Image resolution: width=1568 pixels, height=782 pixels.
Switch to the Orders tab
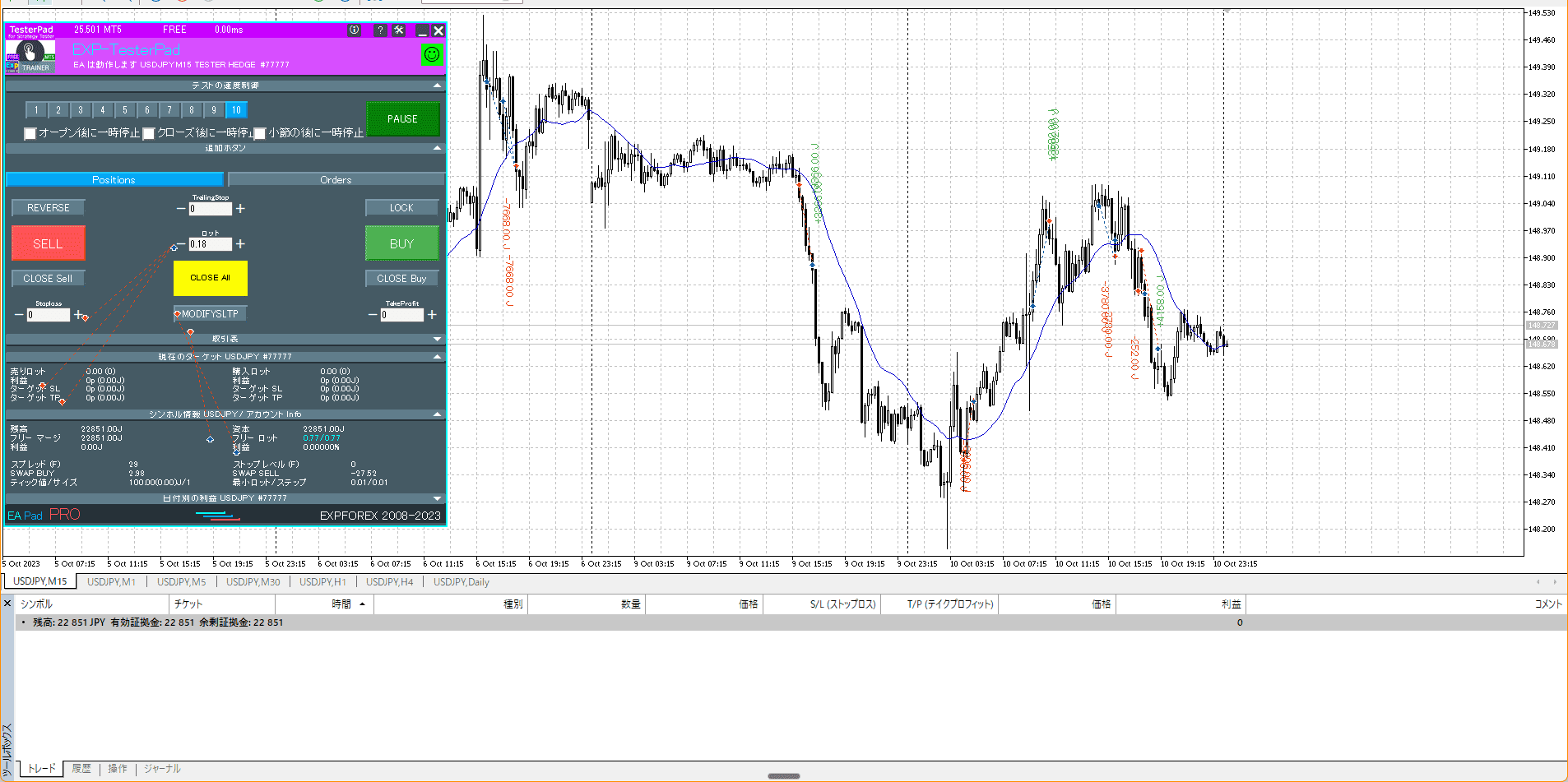click(336, 180)
